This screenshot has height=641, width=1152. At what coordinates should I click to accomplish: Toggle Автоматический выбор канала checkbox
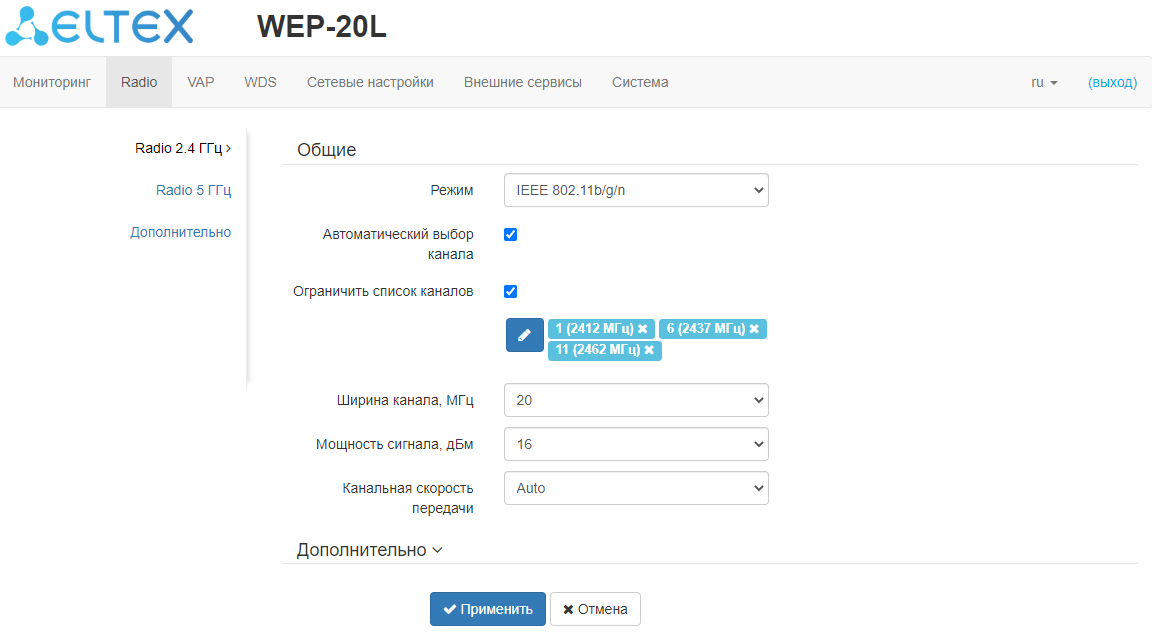pyautogui.click(x=511, y=234)
